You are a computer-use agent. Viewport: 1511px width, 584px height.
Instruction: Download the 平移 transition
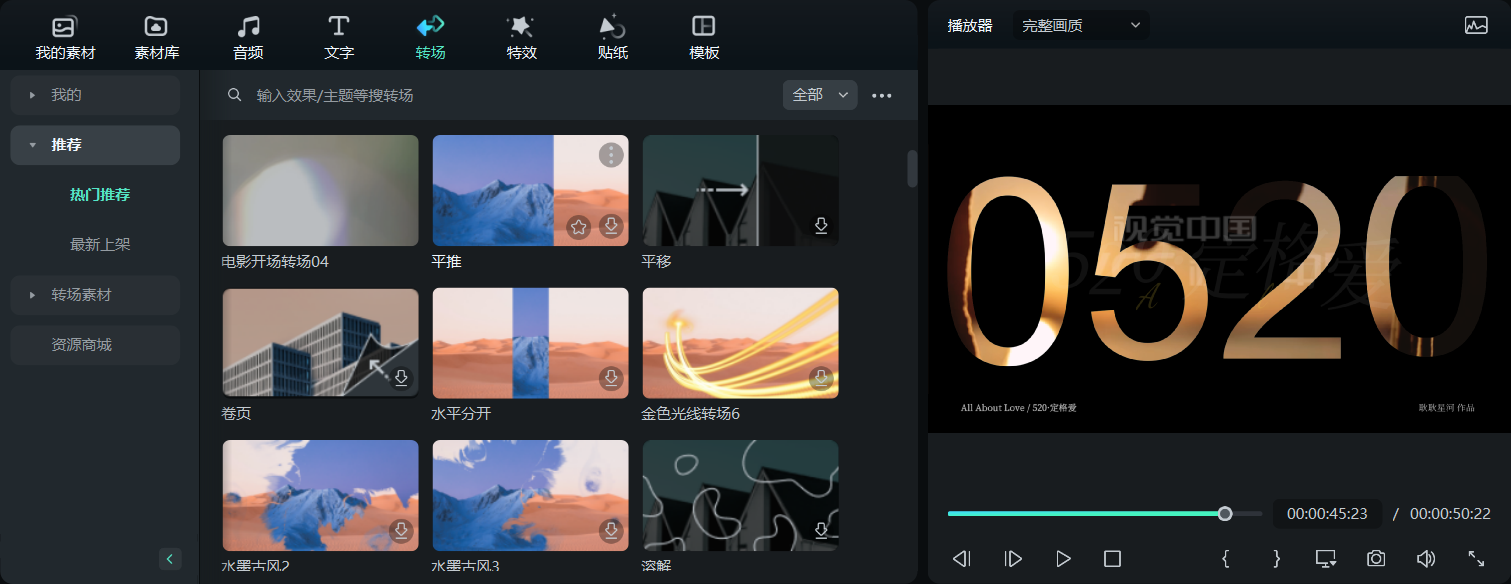(x=821, y=227)
